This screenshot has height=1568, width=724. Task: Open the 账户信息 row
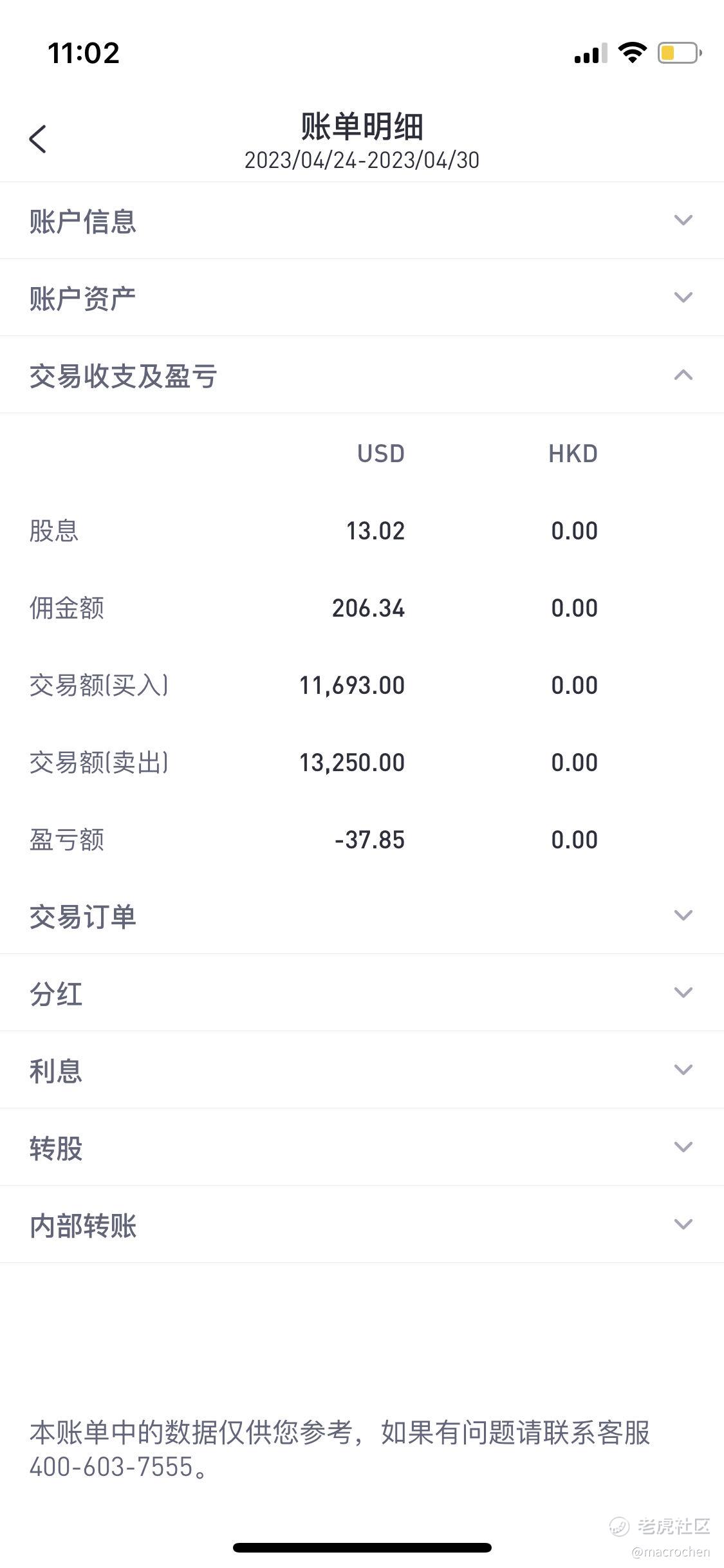click(362, 221)
